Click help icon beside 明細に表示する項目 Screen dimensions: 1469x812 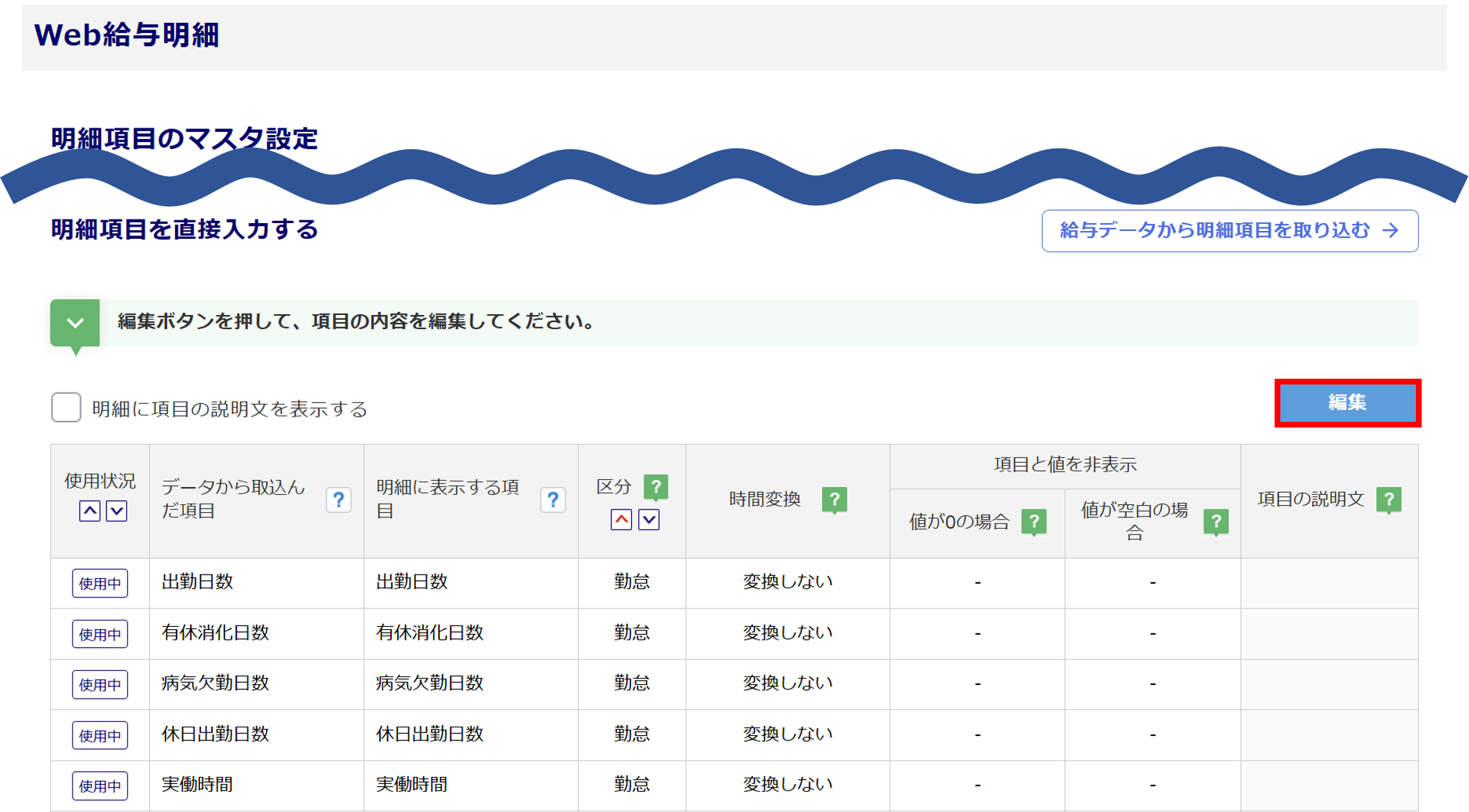click(x=552, y=499)
